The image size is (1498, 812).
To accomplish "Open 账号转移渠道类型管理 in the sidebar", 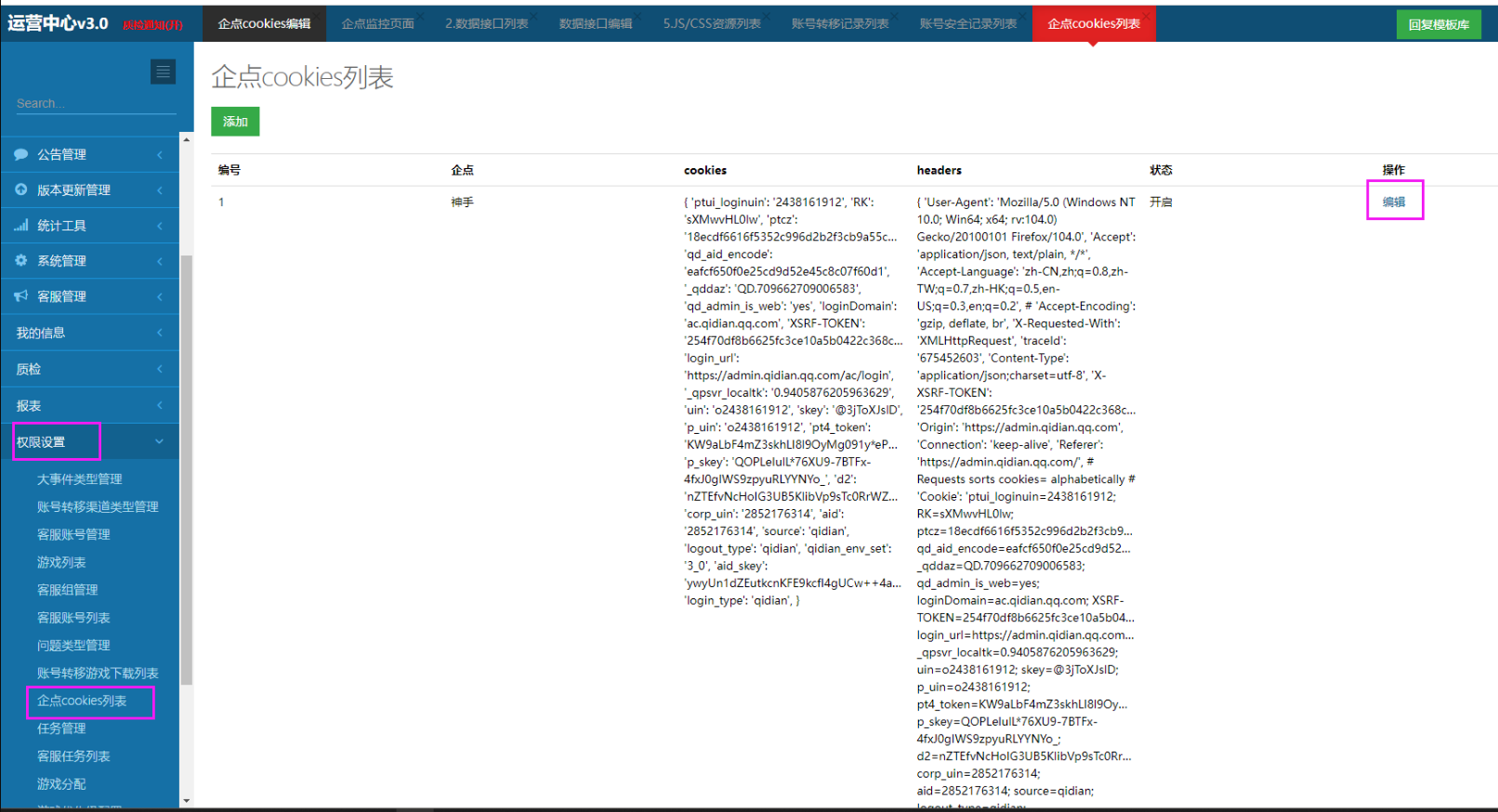I will pyautogui.click(x=98, y=507).
